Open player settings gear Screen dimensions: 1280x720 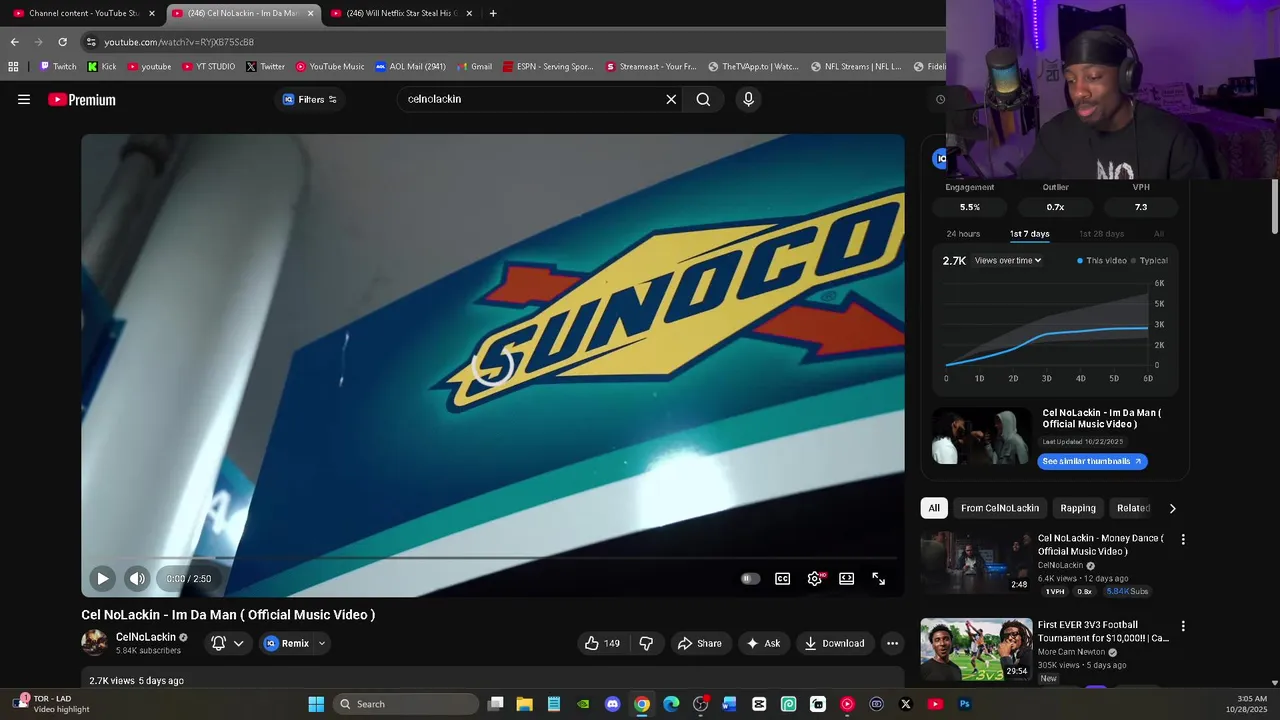point(815,578)
